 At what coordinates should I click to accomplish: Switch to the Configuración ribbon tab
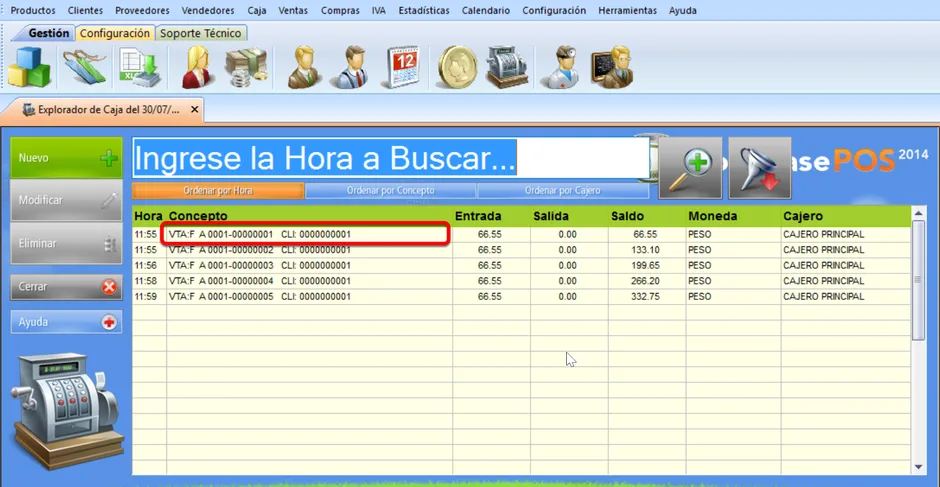pos(115,34)
